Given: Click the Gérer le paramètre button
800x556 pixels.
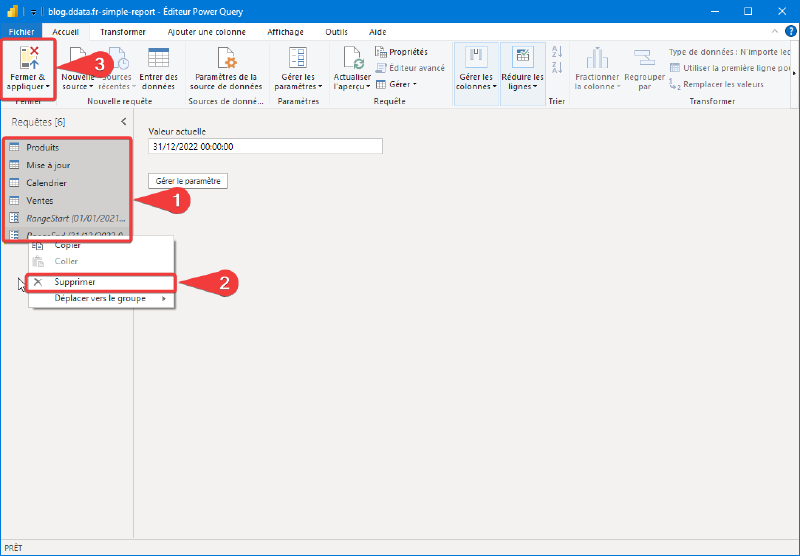Looking at the screenshot, I should (188, 181).
